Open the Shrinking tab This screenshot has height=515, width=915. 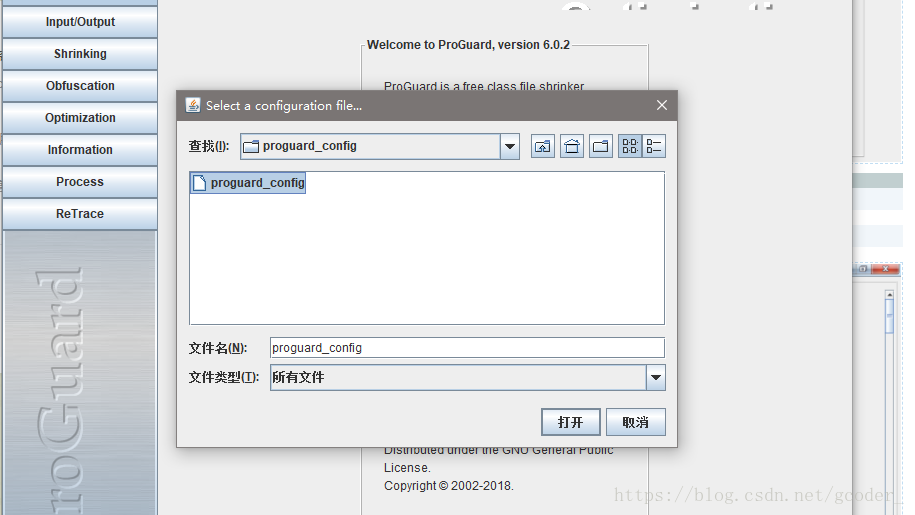click(80, 54)
